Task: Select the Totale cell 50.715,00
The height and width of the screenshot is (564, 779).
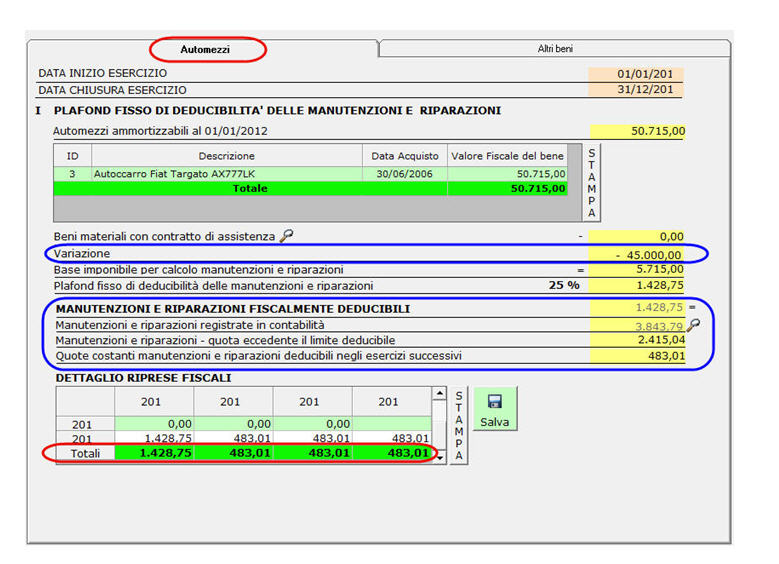Action: pos(507,188)
